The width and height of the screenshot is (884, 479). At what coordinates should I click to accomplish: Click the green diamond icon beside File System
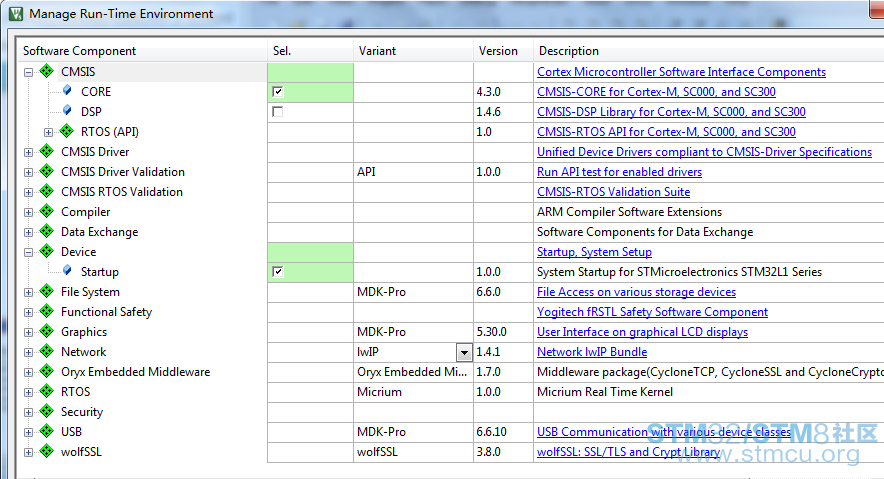pyautogui.click(x=47, y=291)
